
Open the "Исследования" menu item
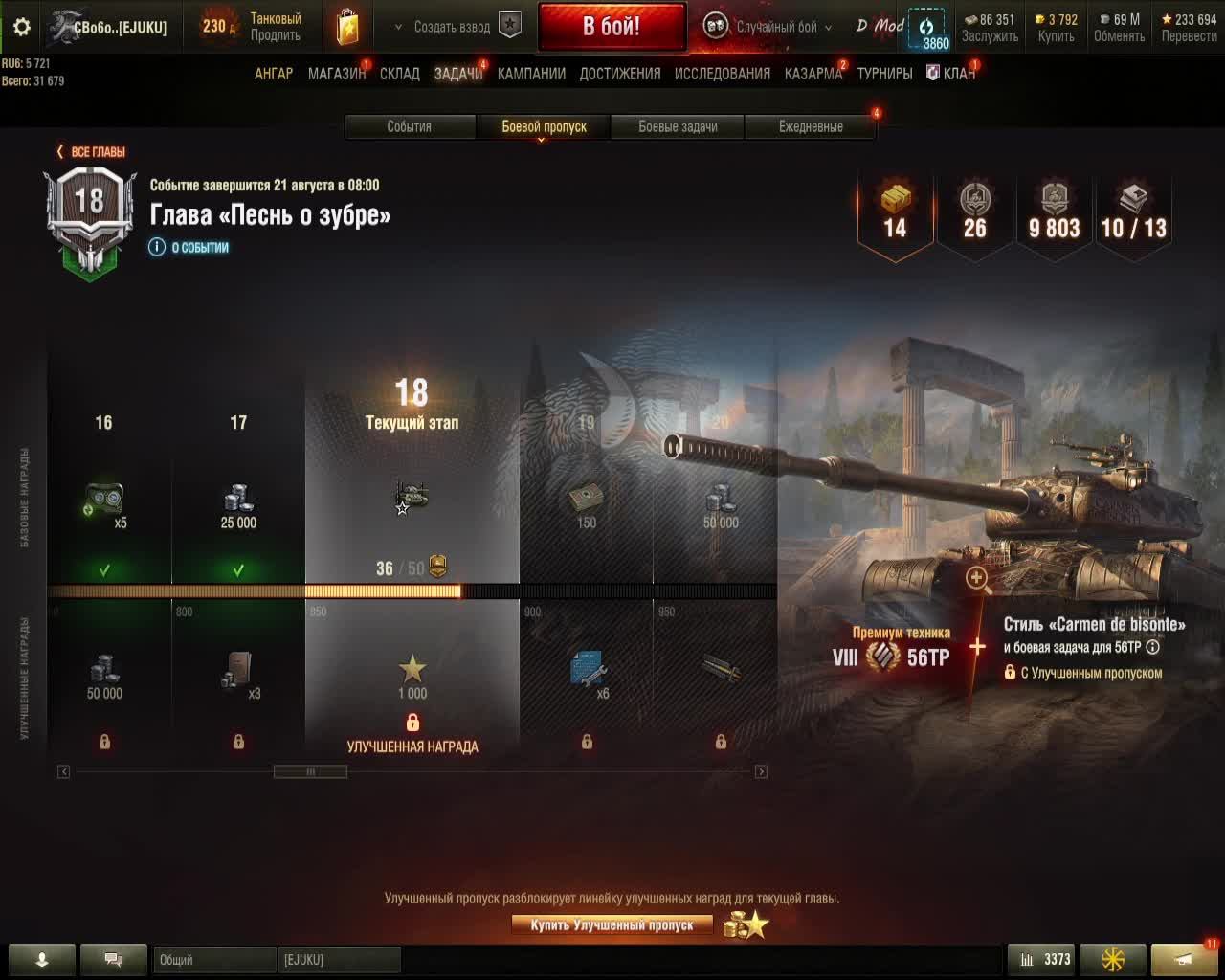pyautogui.click(x=723, y=74)
